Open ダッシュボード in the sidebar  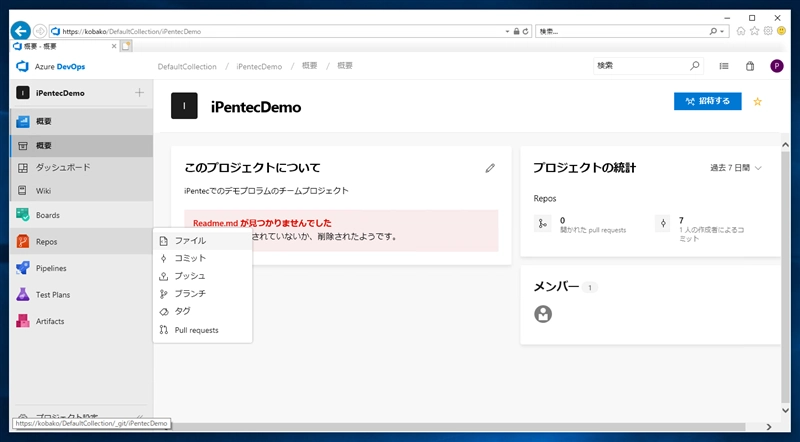coord(81,168)
